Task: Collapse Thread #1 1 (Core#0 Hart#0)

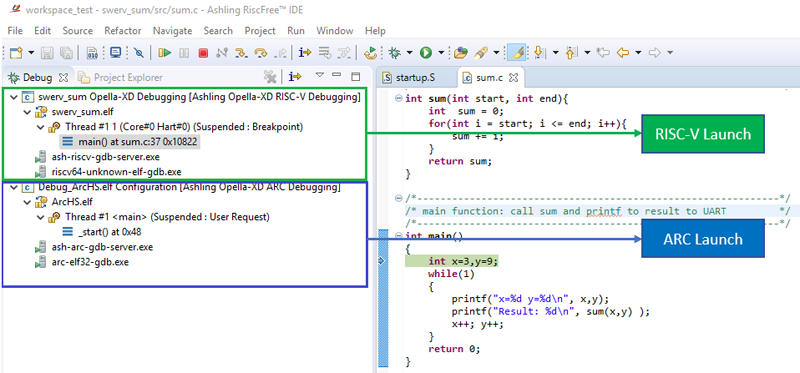Action: [x=41, y=126]
